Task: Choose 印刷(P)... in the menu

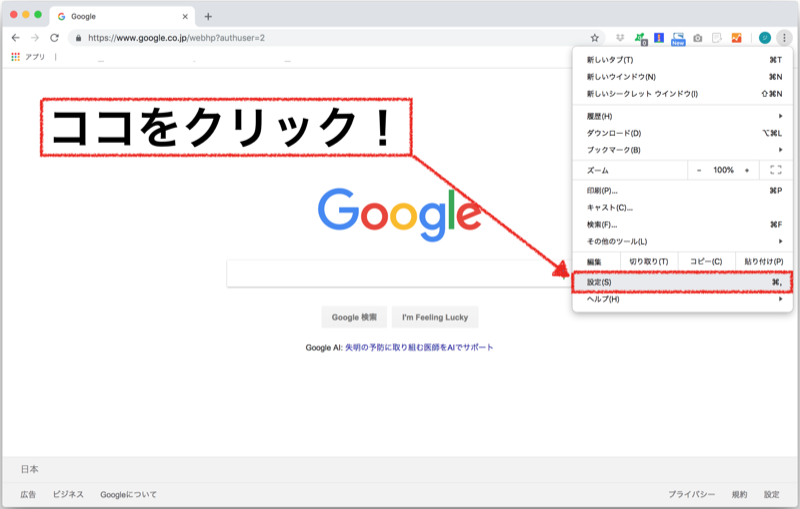Action: tap(683, 191)
